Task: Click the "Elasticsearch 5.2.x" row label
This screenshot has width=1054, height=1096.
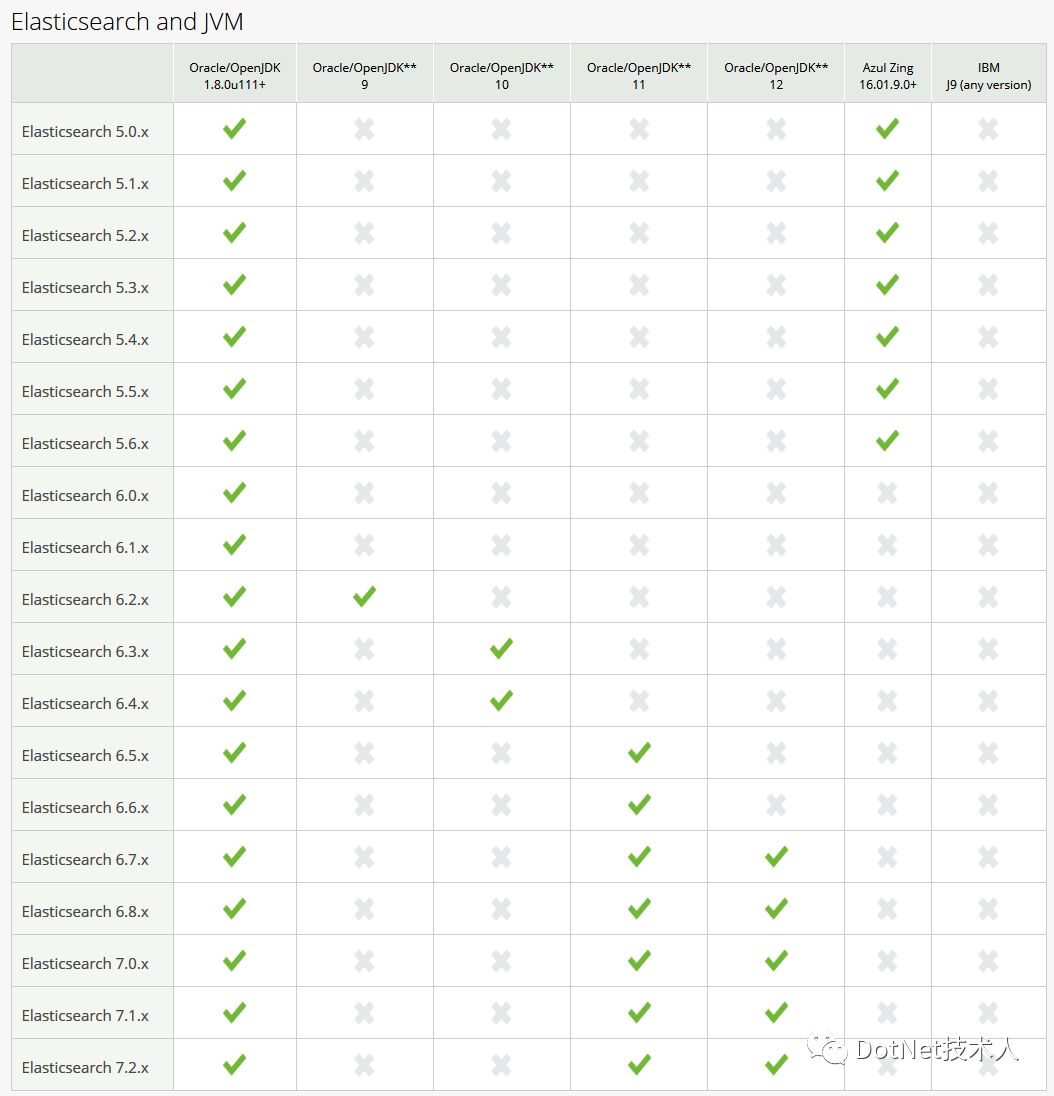Action: pos(85,236)
